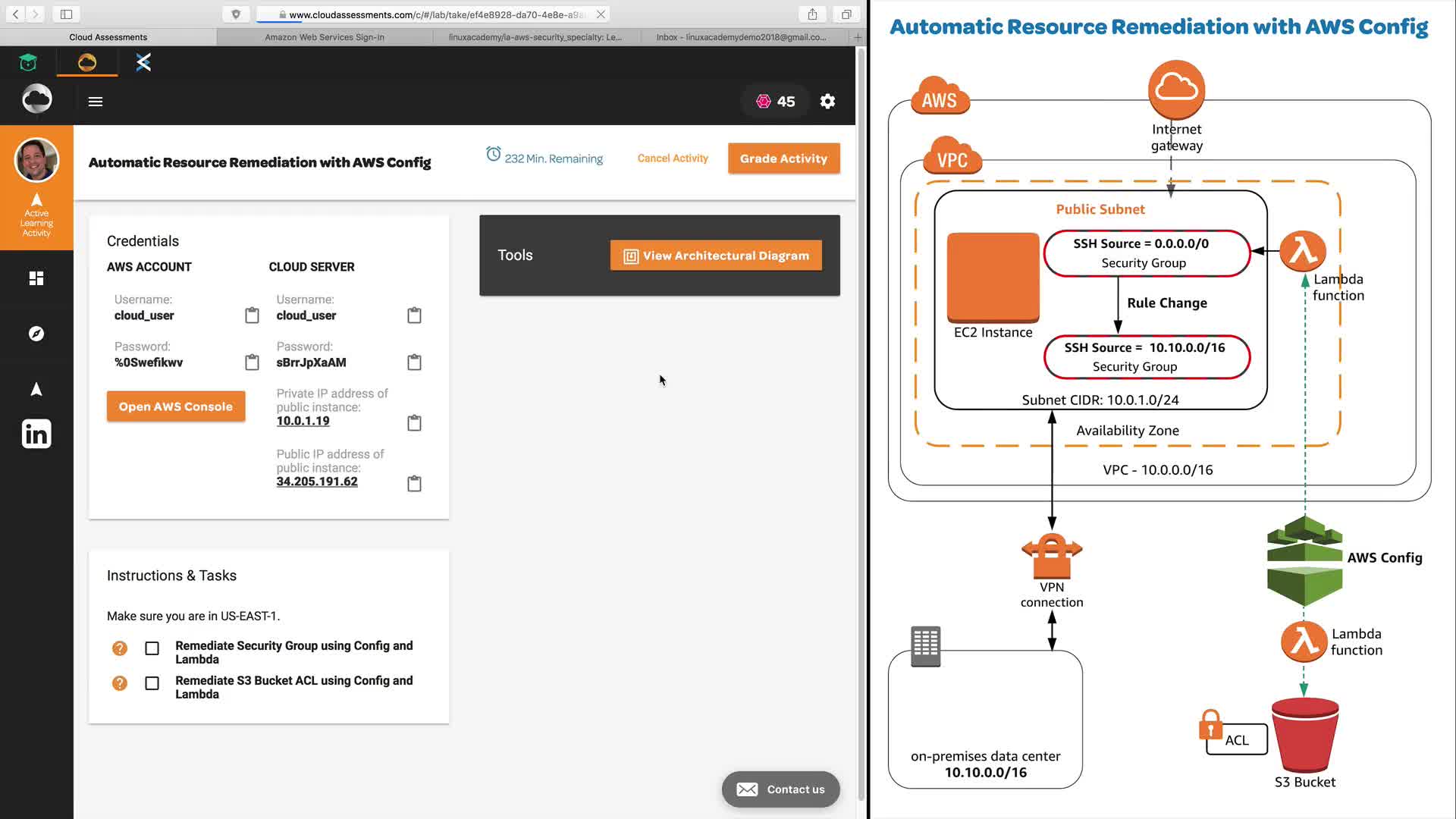Show help for Security Group task
The width and height of the screenshot is (1456, 819).
(120, 649)
